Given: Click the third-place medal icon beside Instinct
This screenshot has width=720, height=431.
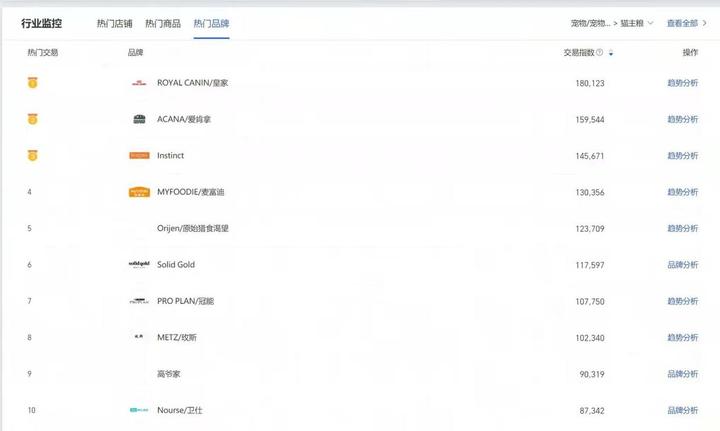Looking at the screenshot, I should click(33, 155).
